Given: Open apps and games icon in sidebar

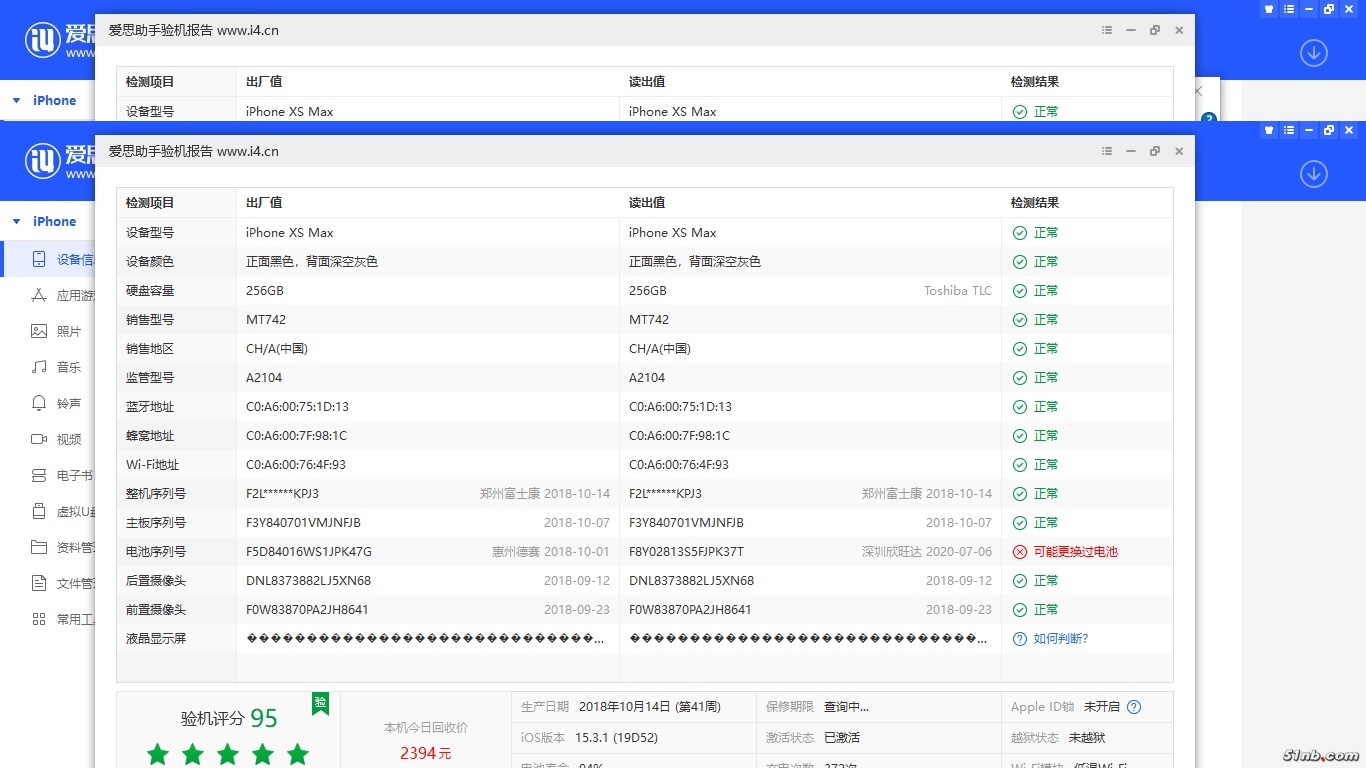Looking at the screenshot, I should click(39, 295).
